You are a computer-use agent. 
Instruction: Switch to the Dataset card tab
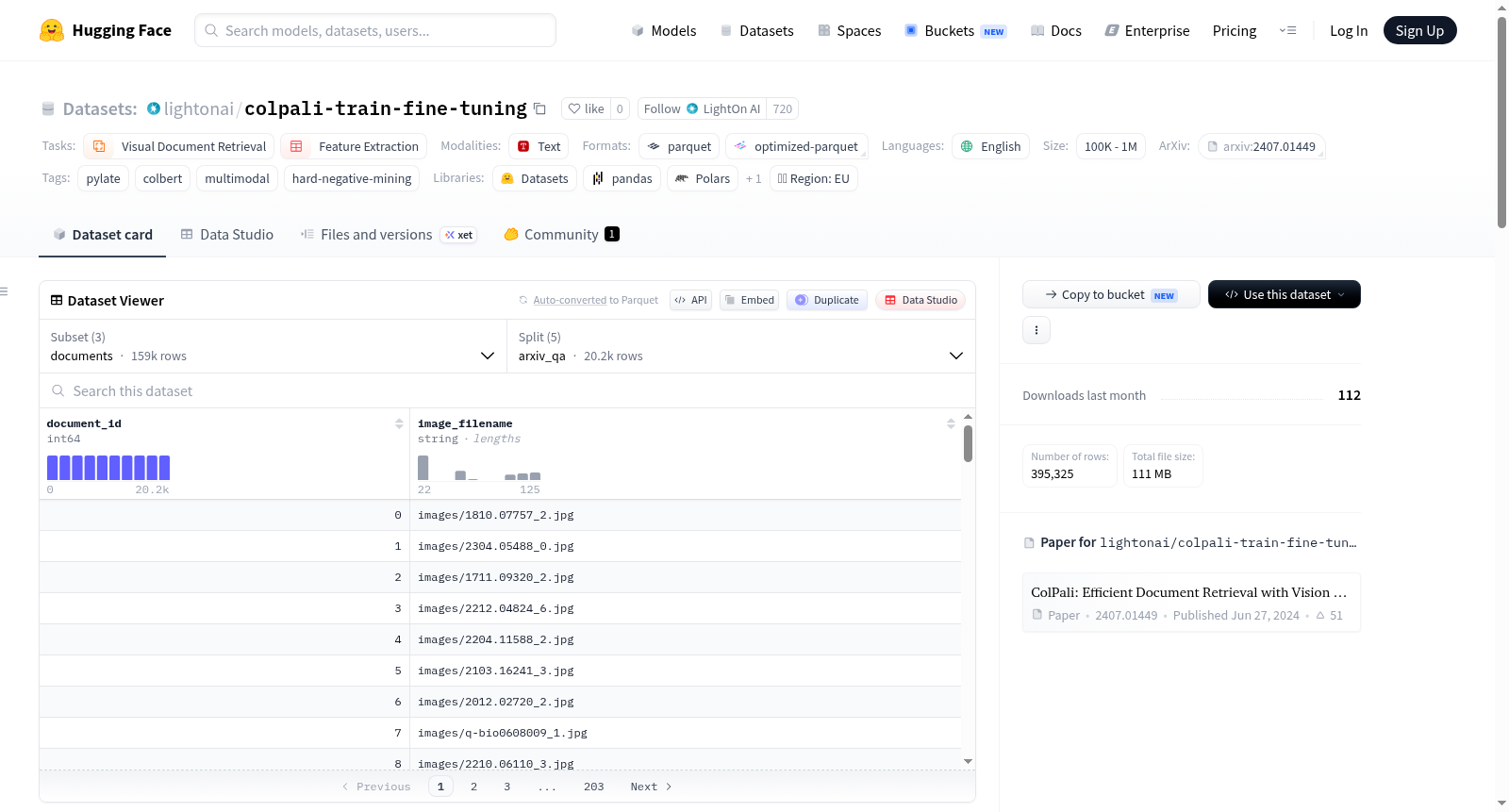point(102,234)
